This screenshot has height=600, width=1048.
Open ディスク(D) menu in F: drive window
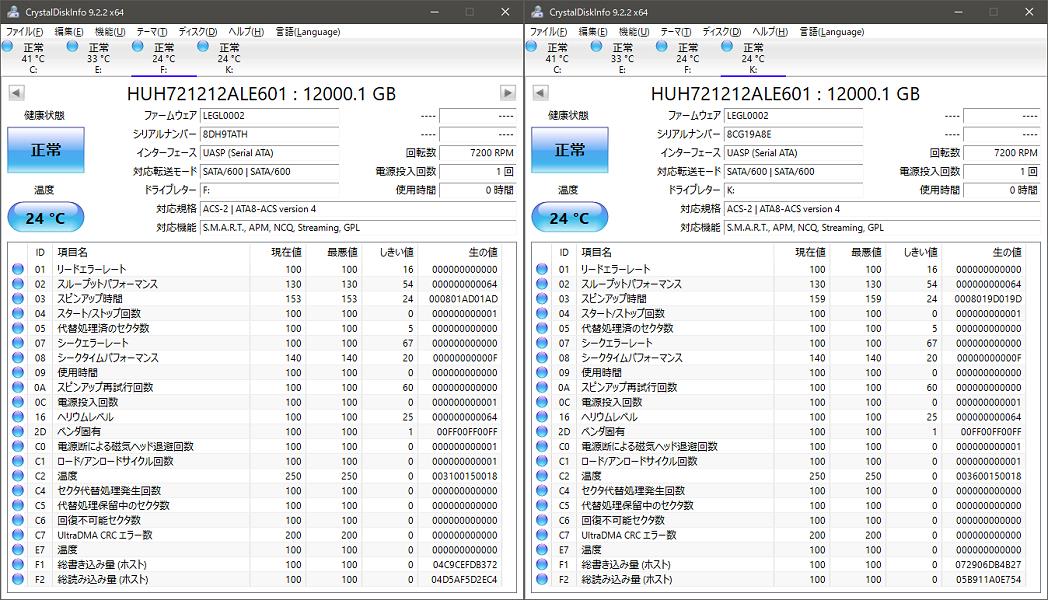click(198, 31)
